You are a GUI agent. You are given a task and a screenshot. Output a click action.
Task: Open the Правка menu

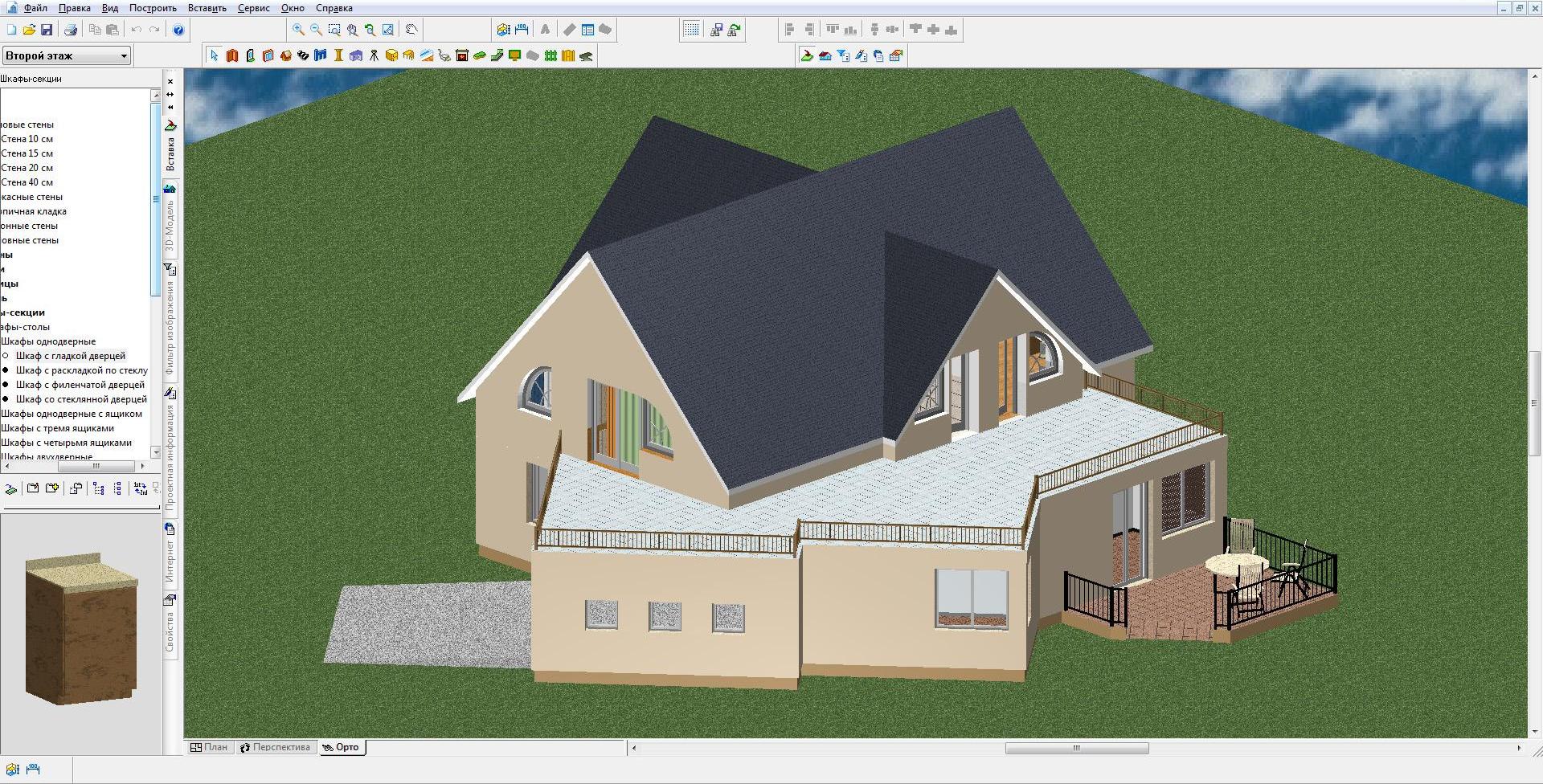(x=75, y=8)
